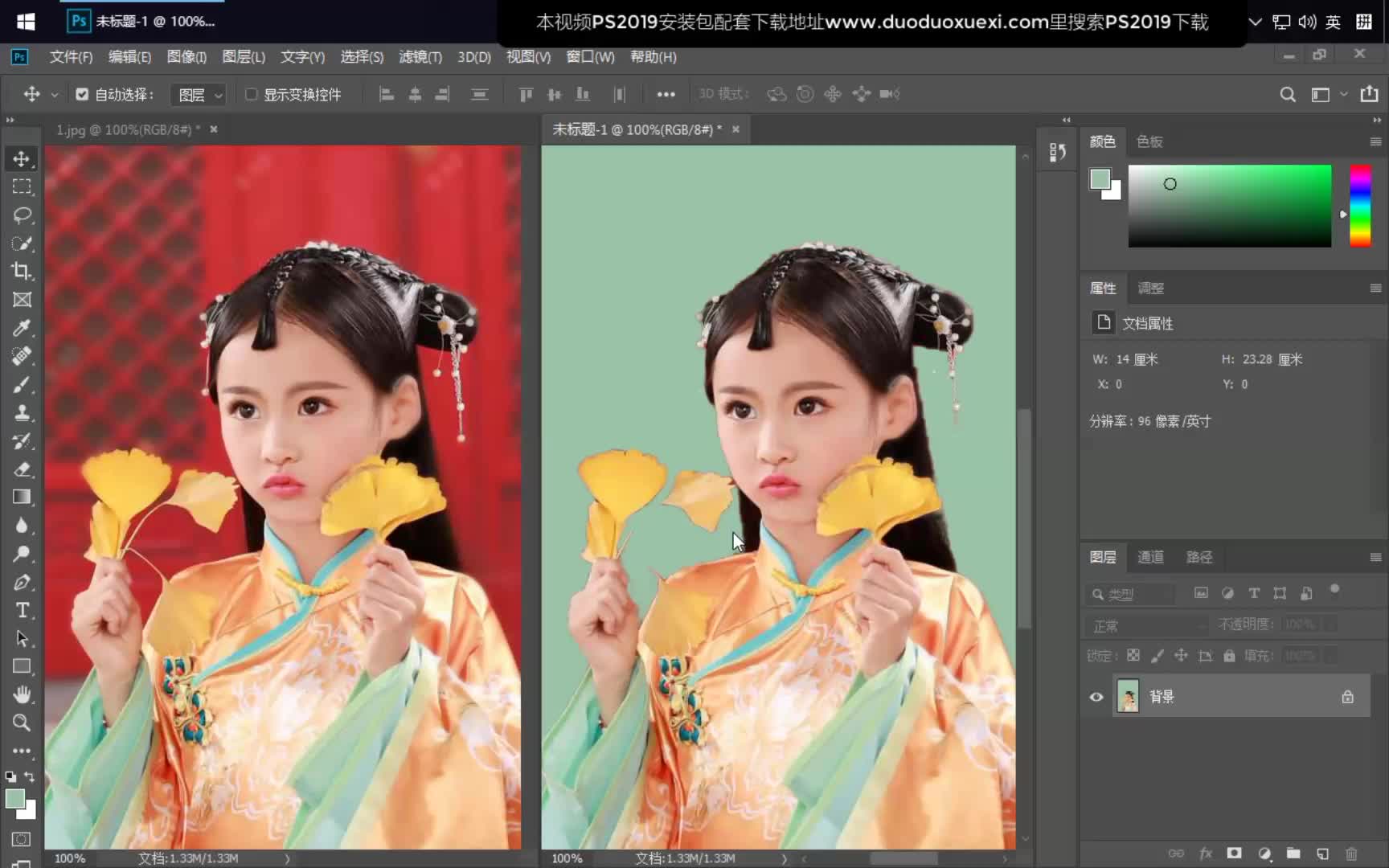Select the Frame tool
Screen dimensions: 1389x868
pyautogui.click(x=22, y=299)
